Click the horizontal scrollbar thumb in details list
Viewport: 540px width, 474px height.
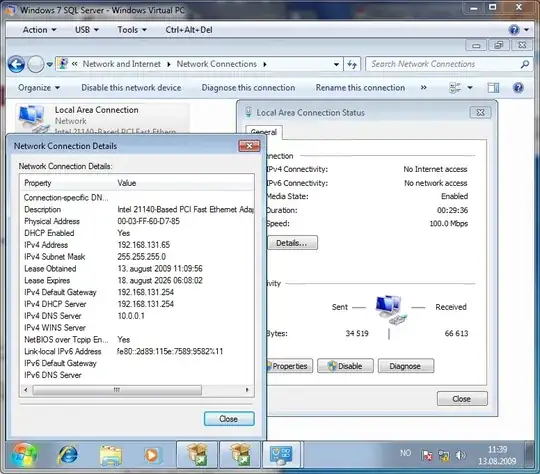117,390
